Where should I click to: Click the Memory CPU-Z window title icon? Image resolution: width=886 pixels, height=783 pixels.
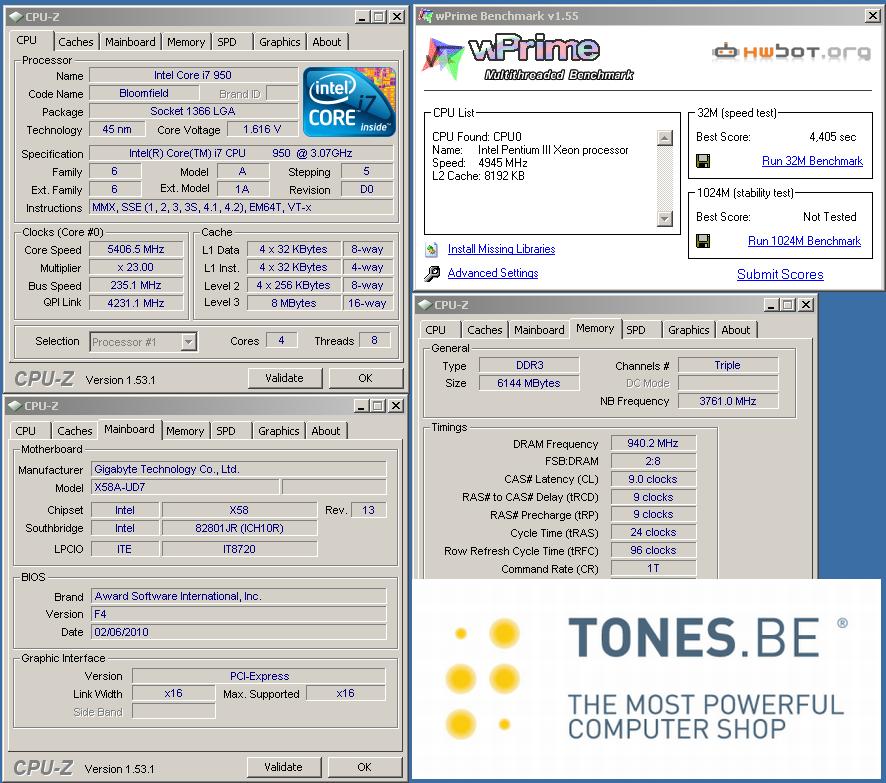click(424, 305)
